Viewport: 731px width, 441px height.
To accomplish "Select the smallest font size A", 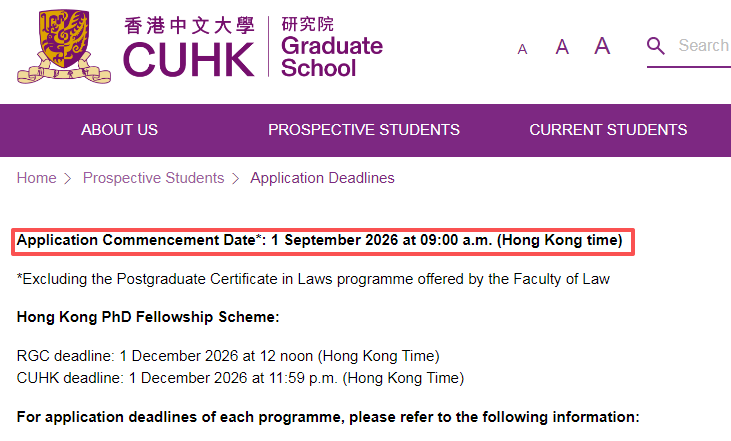I will [522, 49].
